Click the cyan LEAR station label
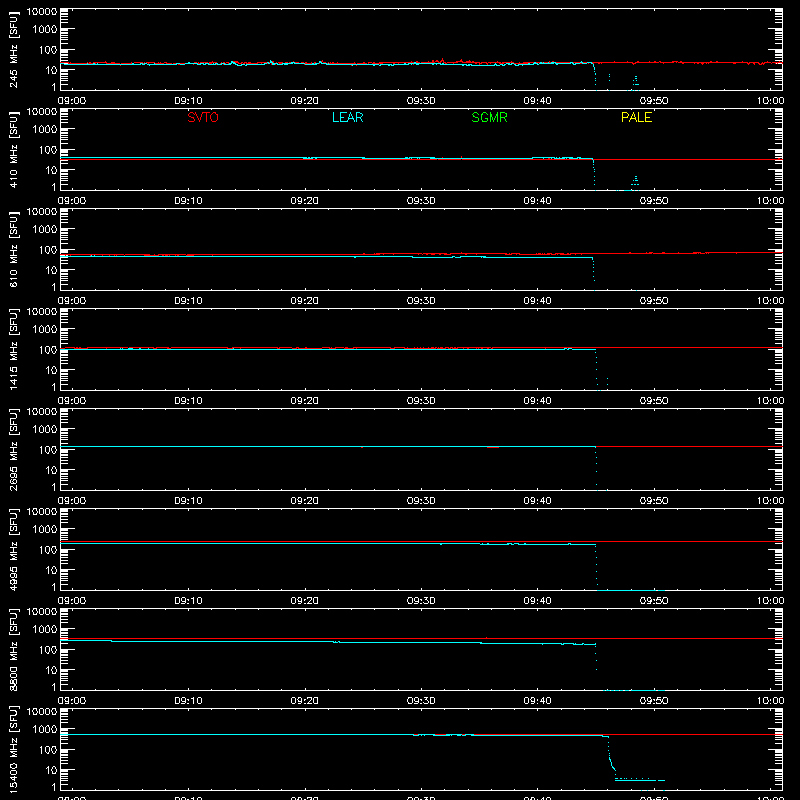This screenshot has height=800, width=800. pyautogui.click(x=347, y=117)
